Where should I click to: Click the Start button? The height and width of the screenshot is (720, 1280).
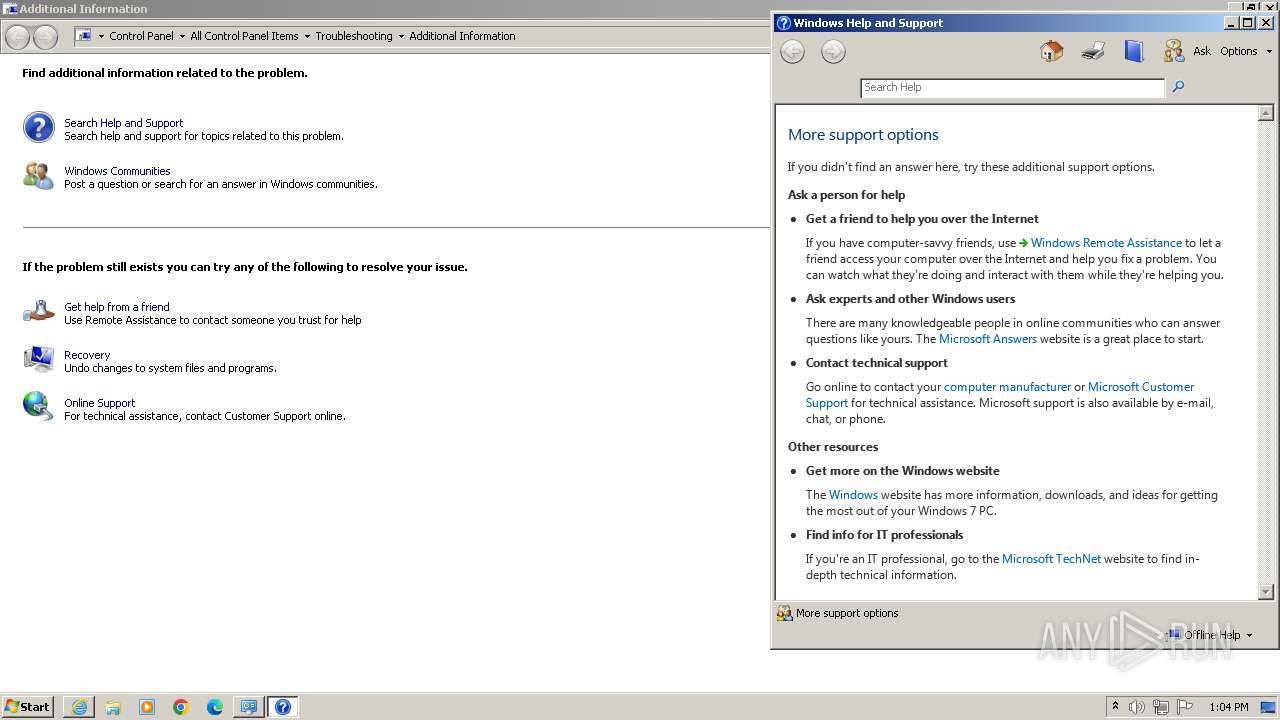coord(27,707)
